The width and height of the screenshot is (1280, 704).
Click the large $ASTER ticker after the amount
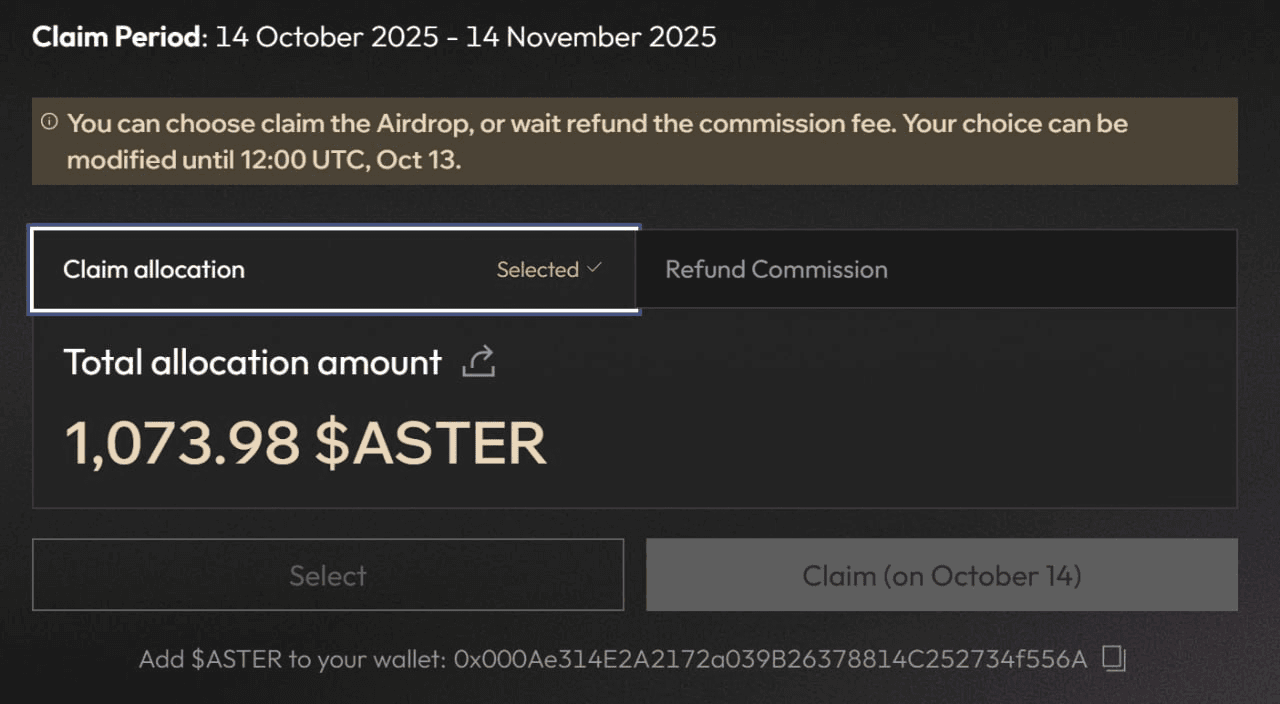click(x=431, y=443)
